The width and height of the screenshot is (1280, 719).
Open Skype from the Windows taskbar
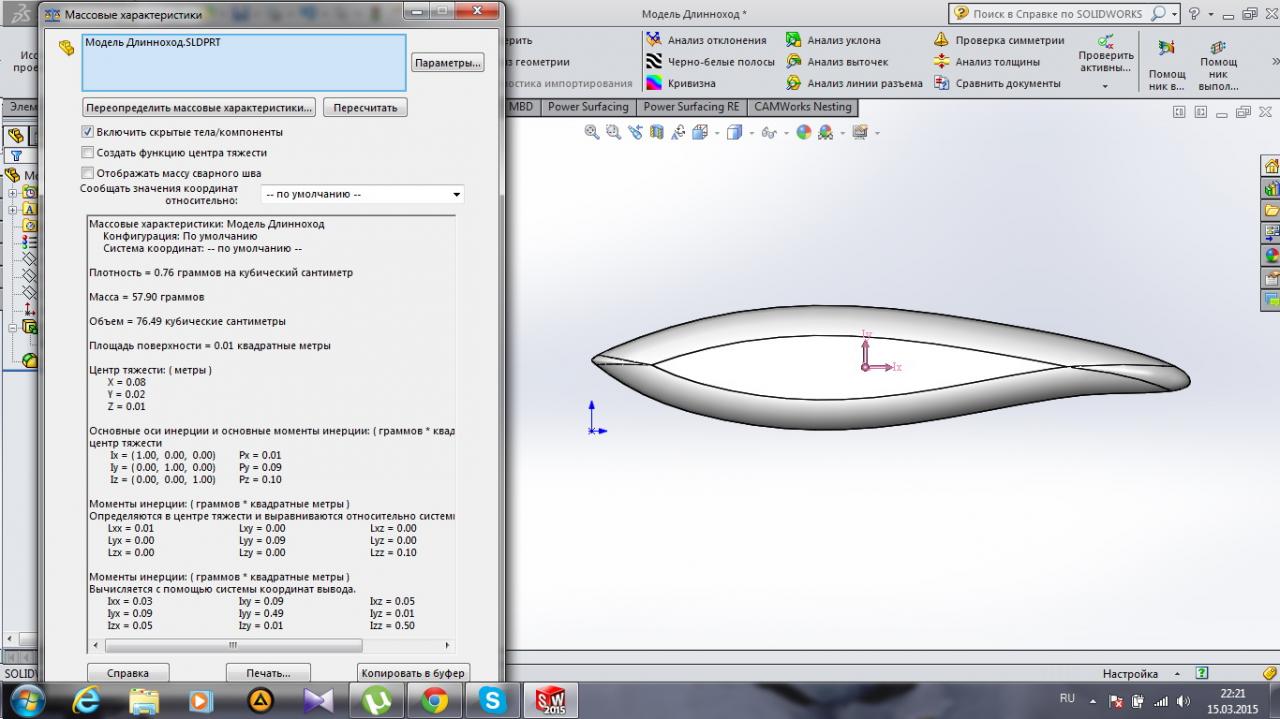point(492,700)
